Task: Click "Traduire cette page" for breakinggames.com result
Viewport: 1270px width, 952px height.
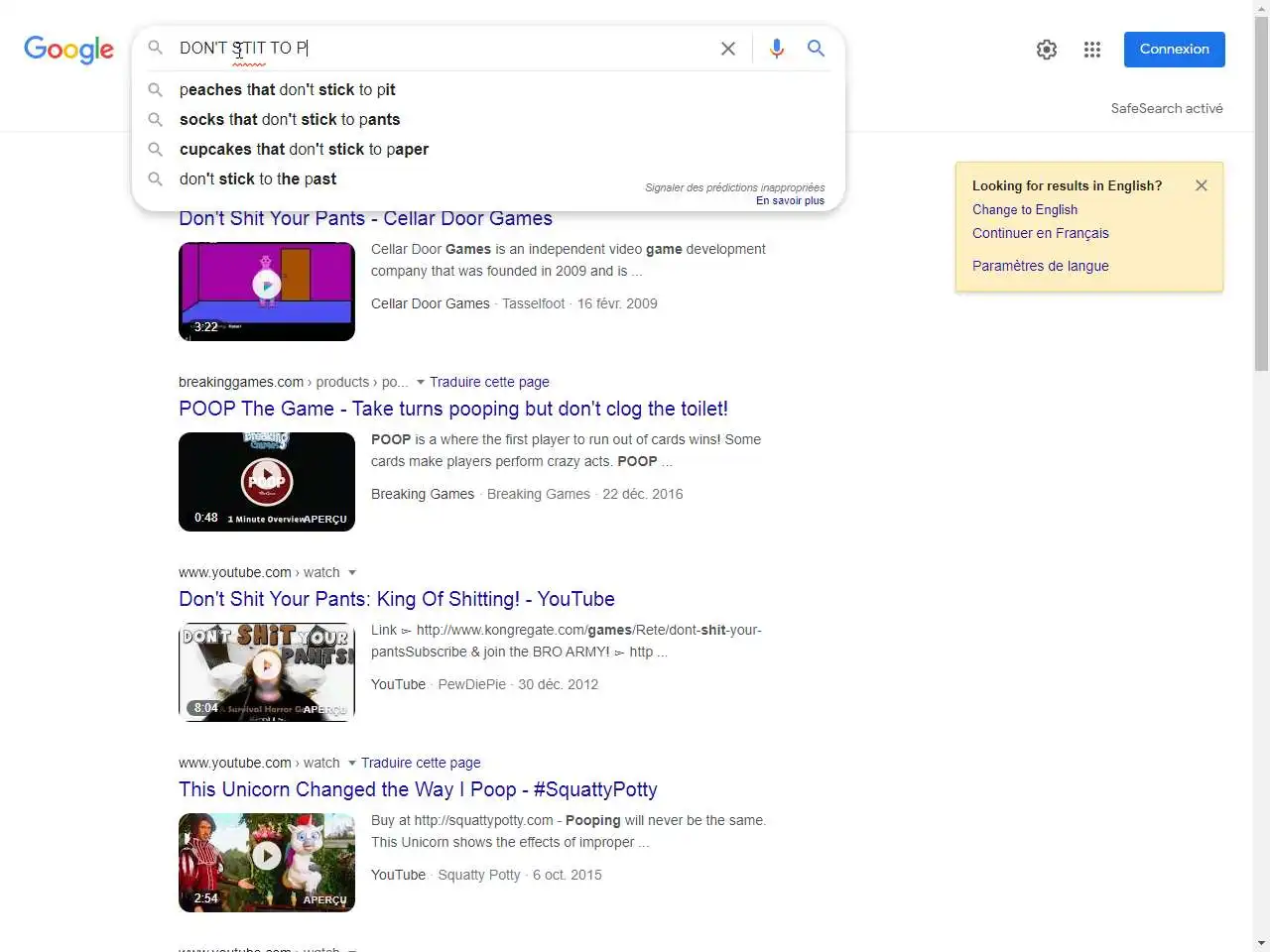Action: (x=489, y=382)
